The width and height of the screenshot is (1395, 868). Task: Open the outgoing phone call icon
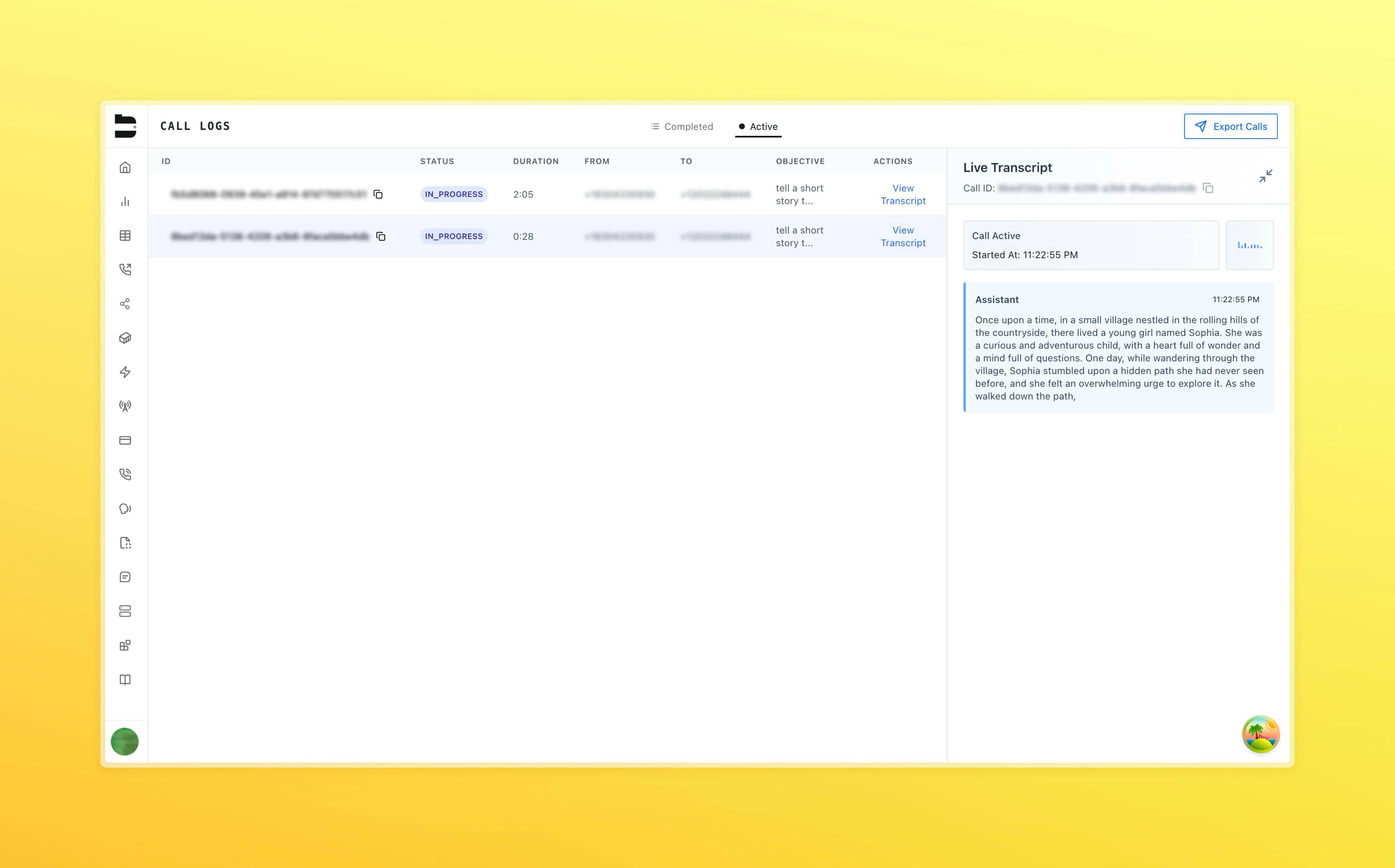pyautogui.click(x=125, y=269)
